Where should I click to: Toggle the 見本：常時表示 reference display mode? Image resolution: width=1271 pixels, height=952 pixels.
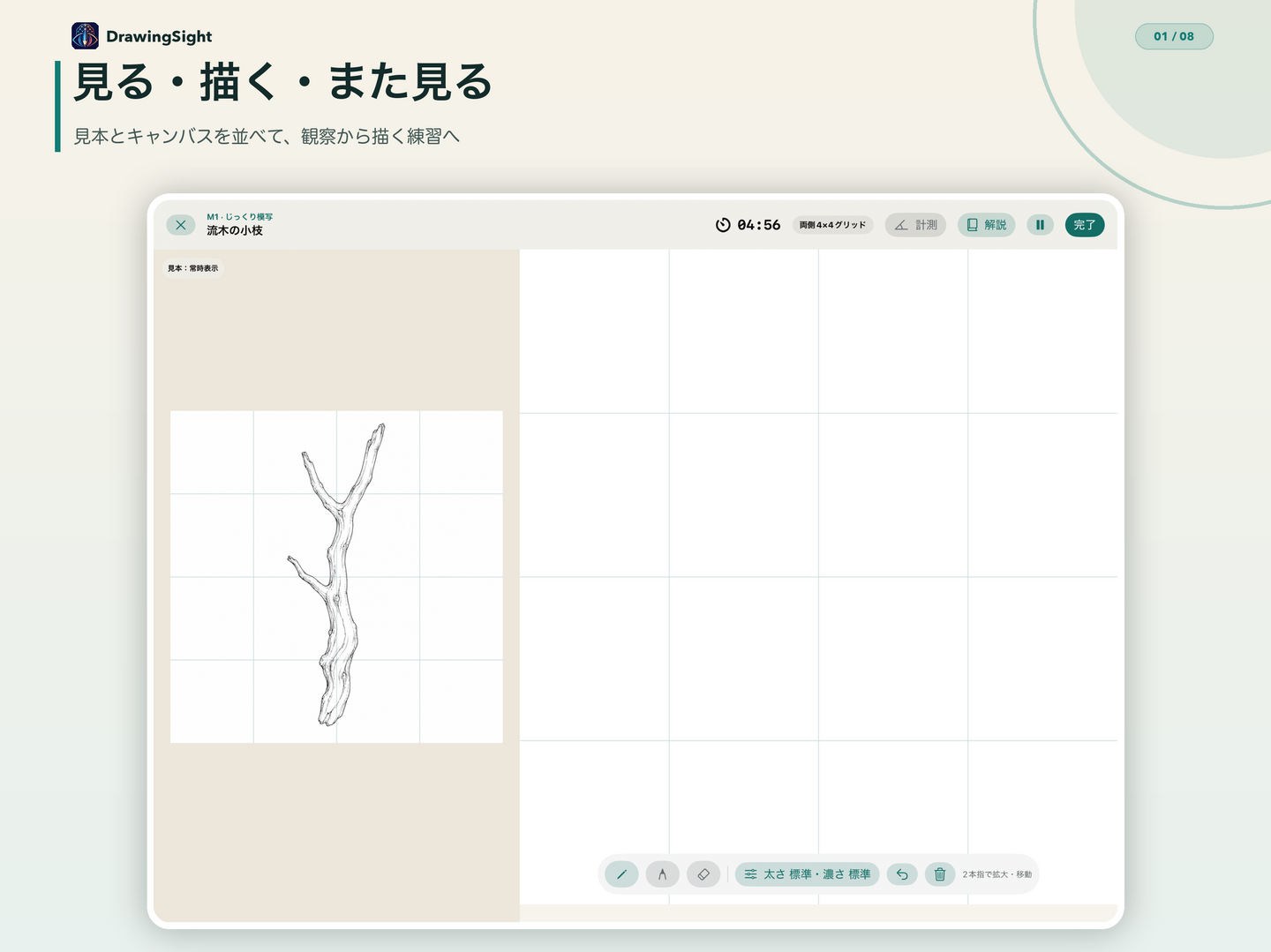193,268
